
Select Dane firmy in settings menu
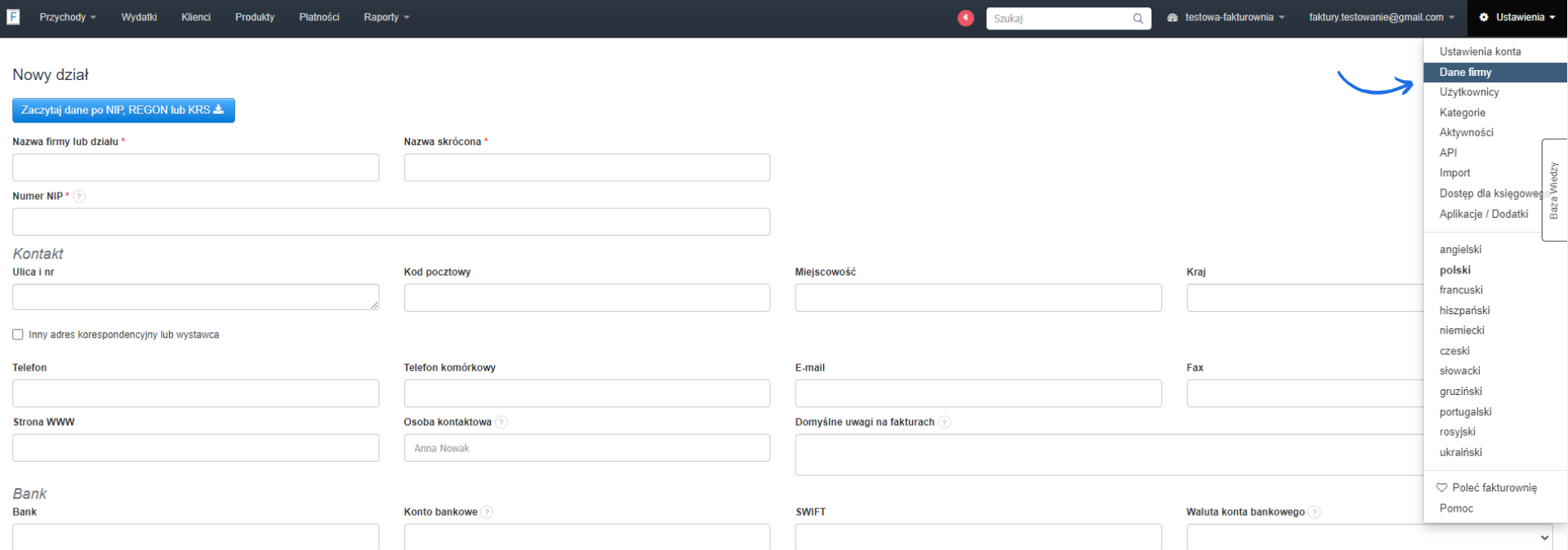1495,72
